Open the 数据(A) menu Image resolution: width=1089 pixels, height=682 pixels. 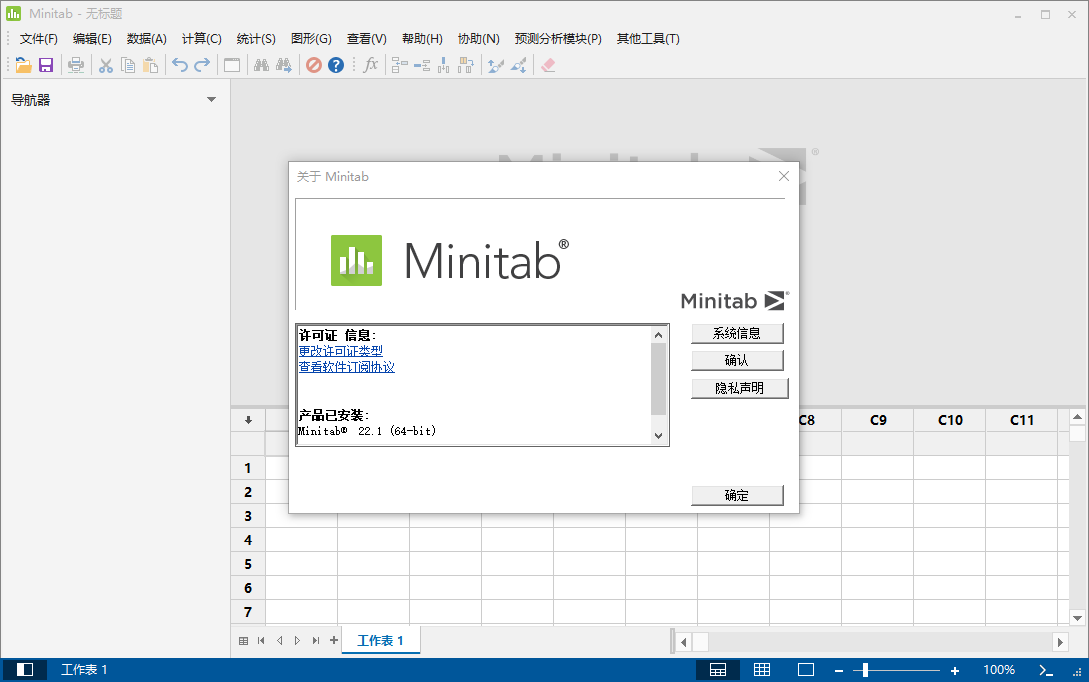147,39
